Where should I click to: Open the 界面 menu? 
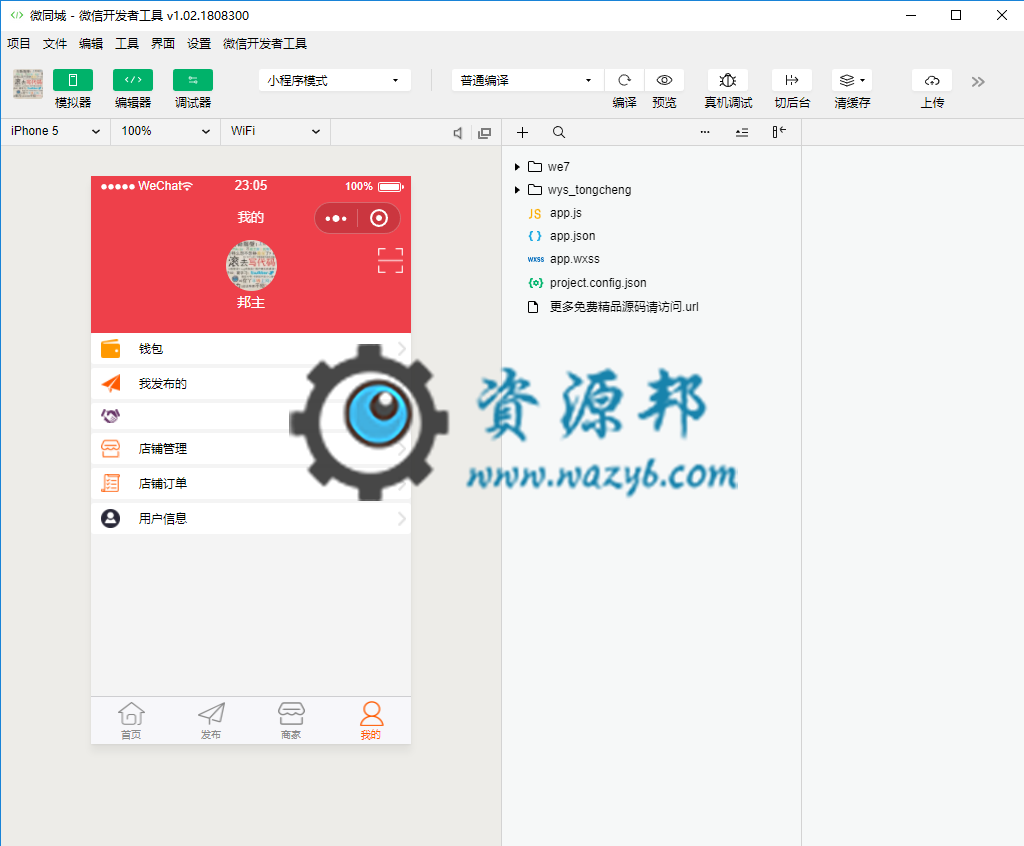point(163,44)
